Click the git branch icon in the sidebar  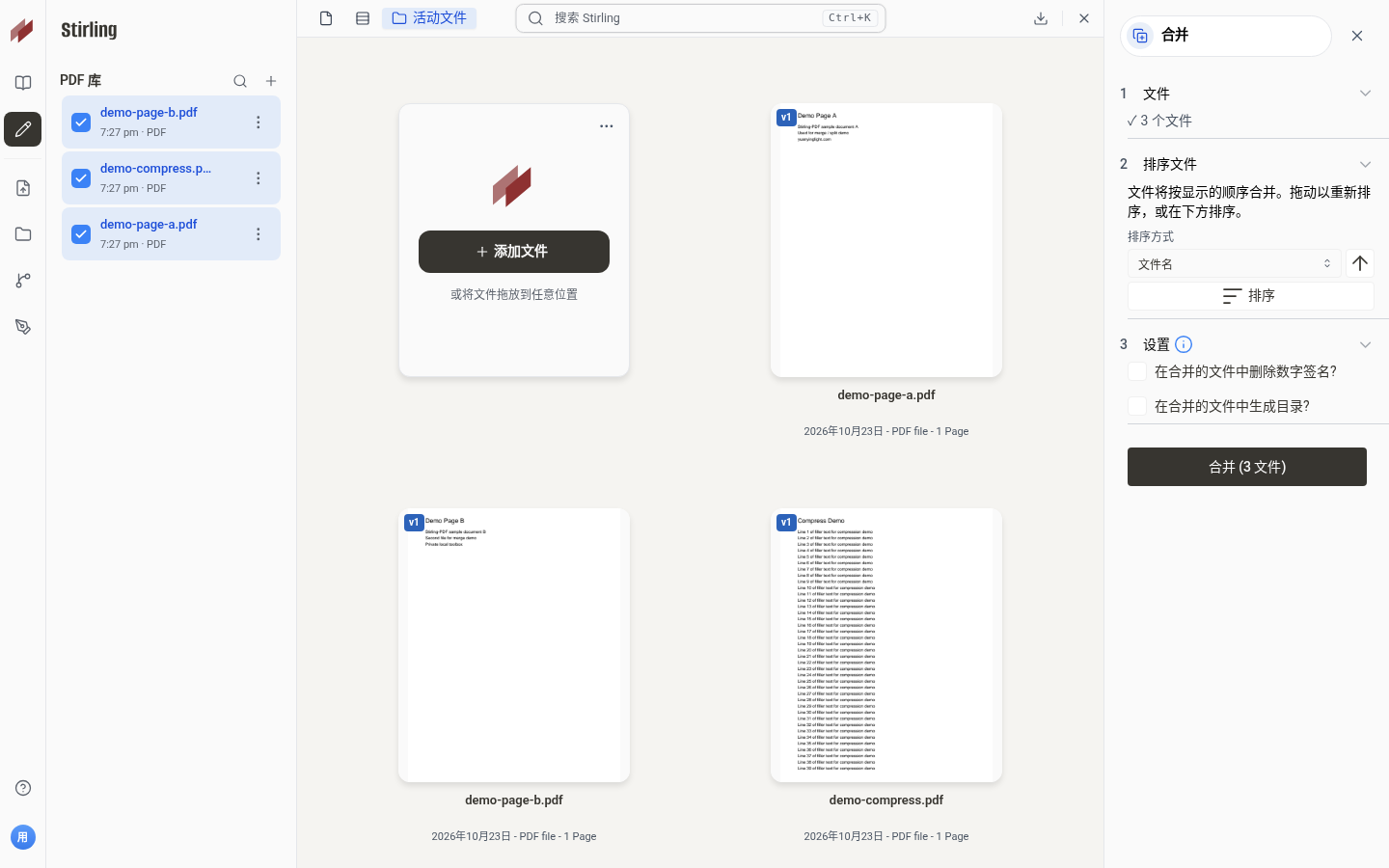pos(23,281)
